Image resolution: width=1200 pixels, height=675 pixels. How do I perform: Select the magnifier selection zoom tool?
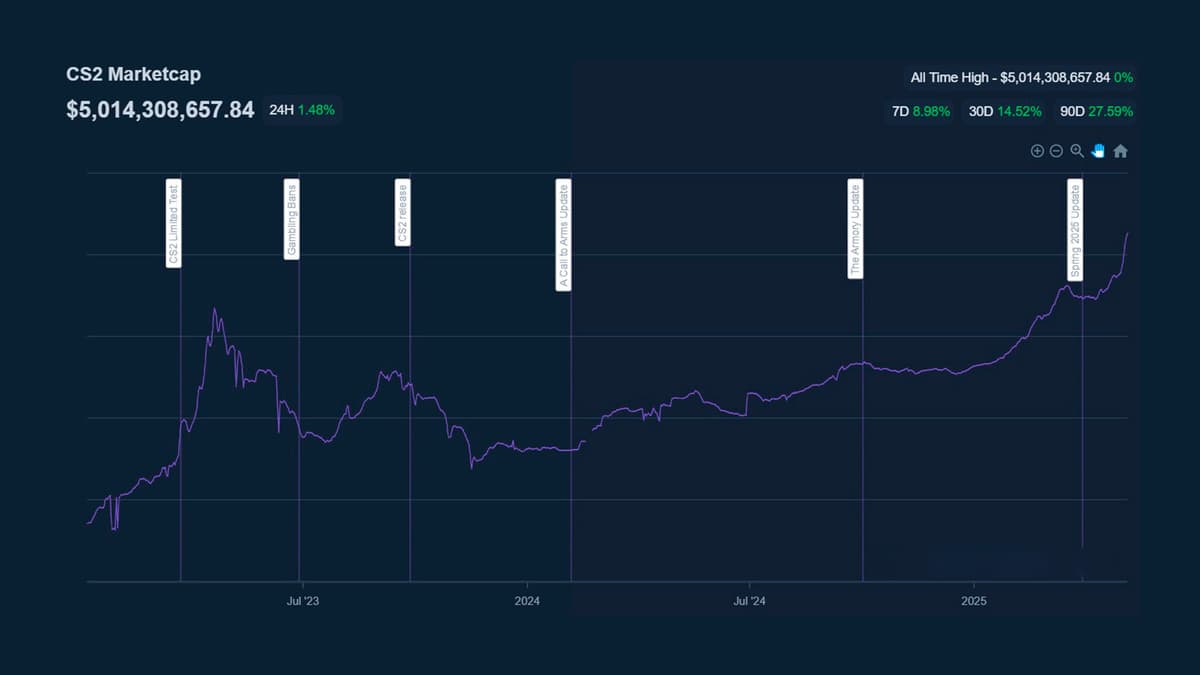click(1077, 151)
